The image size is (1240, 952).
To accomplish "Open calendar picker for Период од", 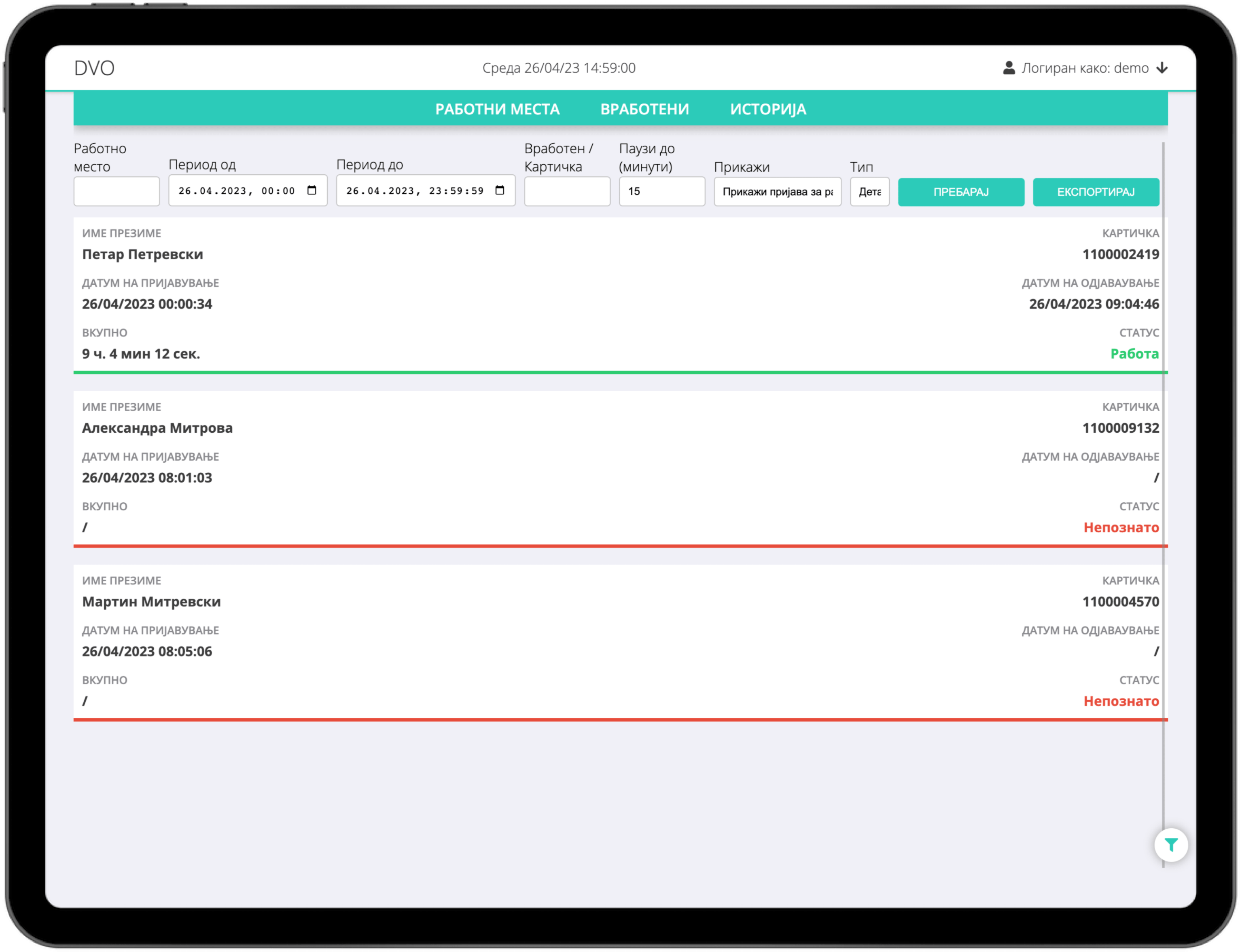I will (x=312, y=190).
